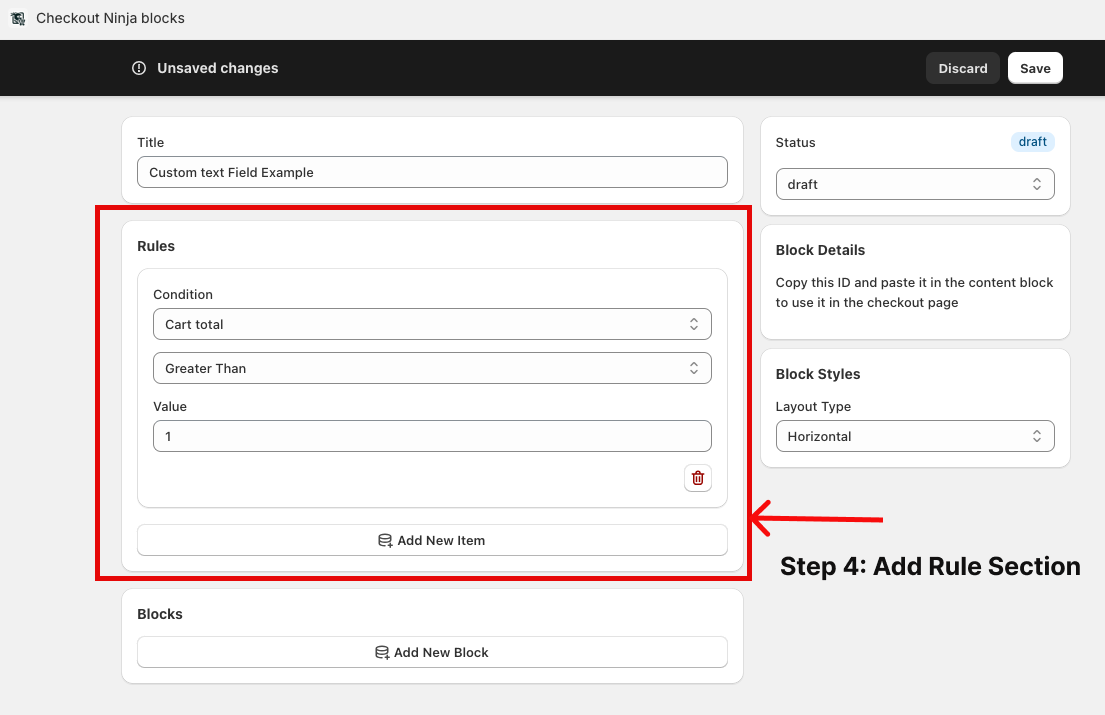Screen dimensions: 1105x715
Task: Delete the rule with the trash icon
Action: [698, 478]
